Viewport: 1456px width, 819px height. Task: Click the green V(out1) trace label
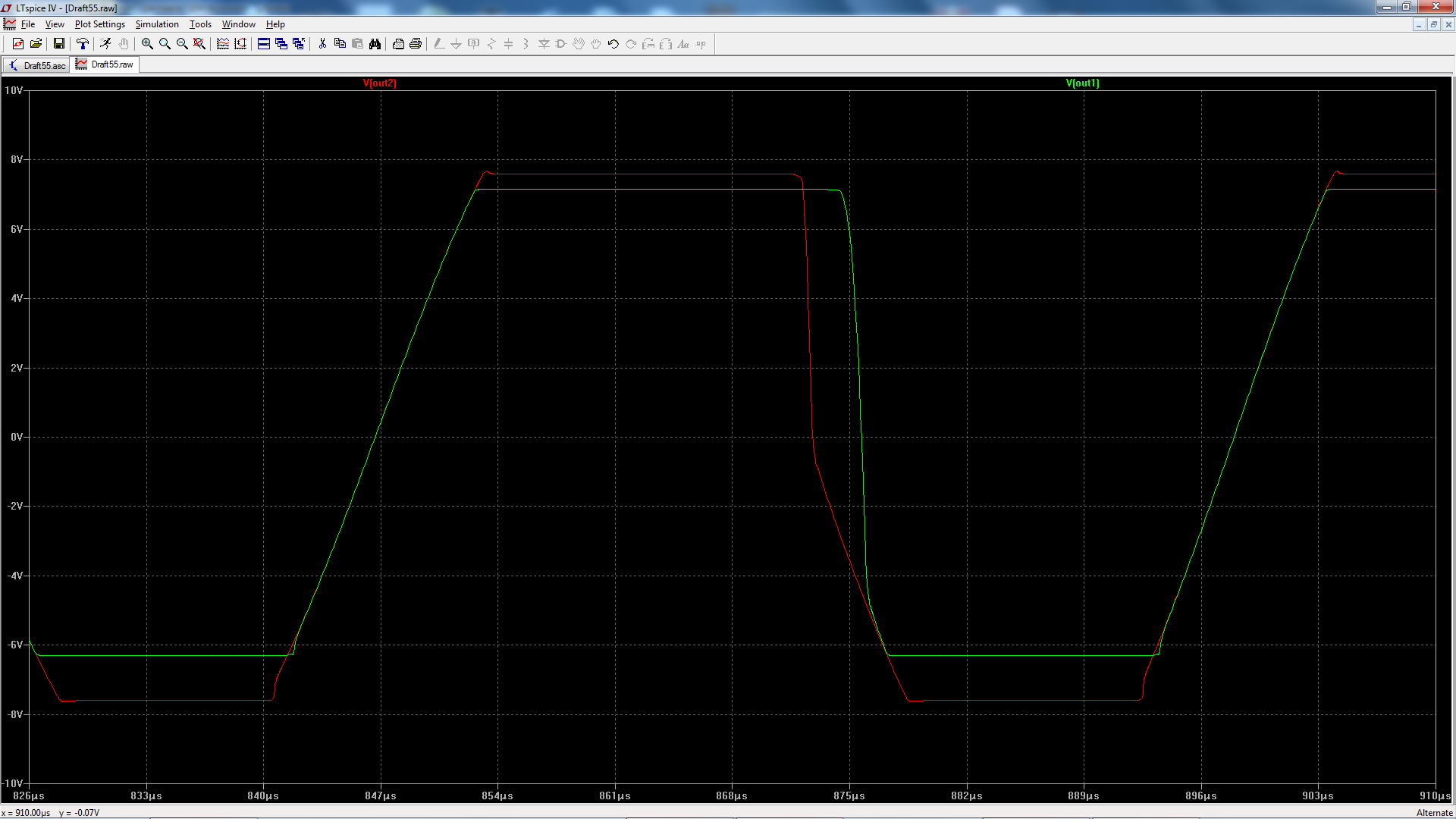(x=1082, y=83)
